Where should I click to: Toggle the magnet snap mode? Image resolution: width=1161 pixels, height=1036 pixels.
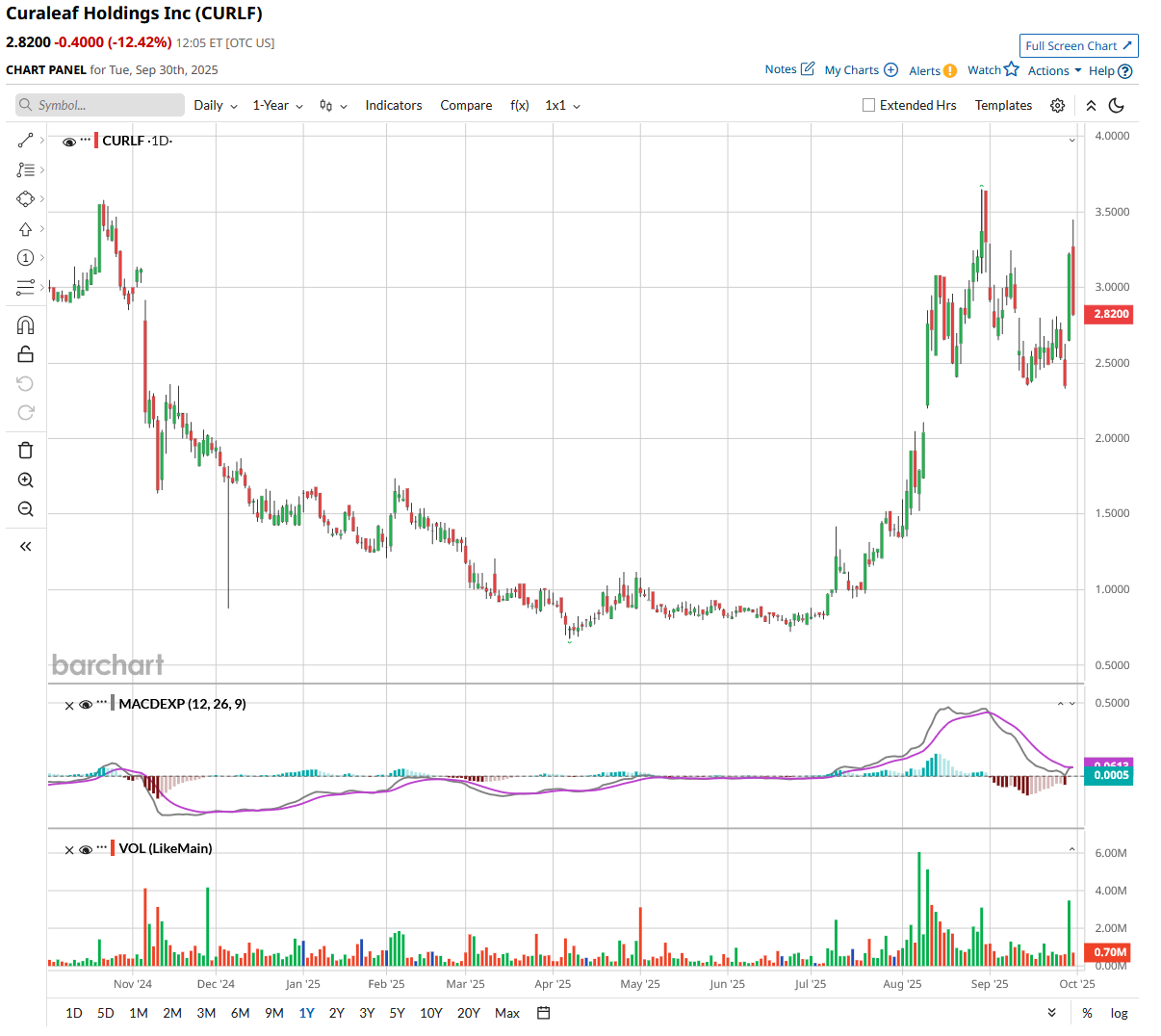tap(26, 325)
